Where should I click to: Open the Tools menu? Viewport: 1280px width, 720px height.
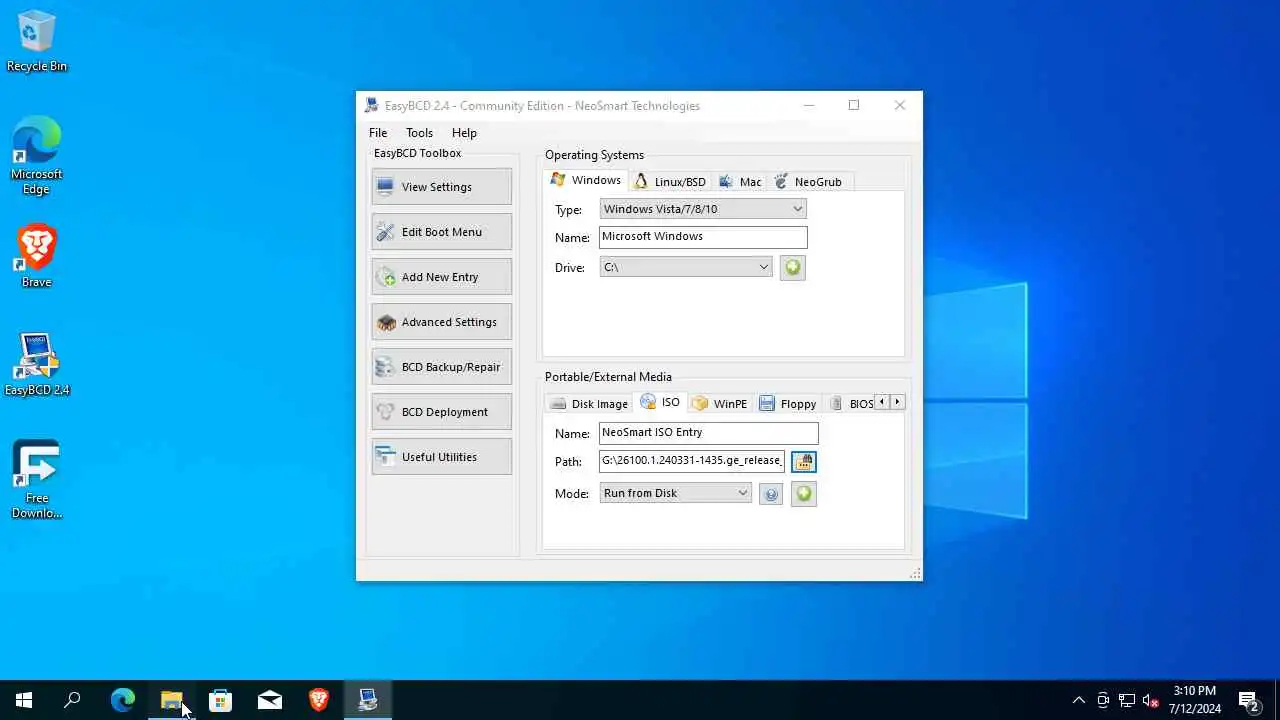tap(419, 133)
